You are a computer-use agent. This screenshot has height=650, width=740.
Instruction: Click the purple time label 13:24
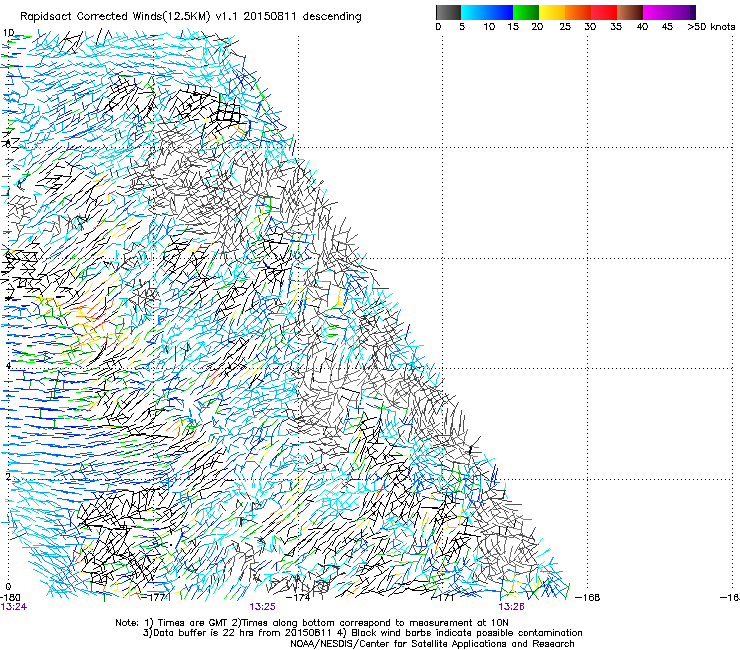click(14, 607)
